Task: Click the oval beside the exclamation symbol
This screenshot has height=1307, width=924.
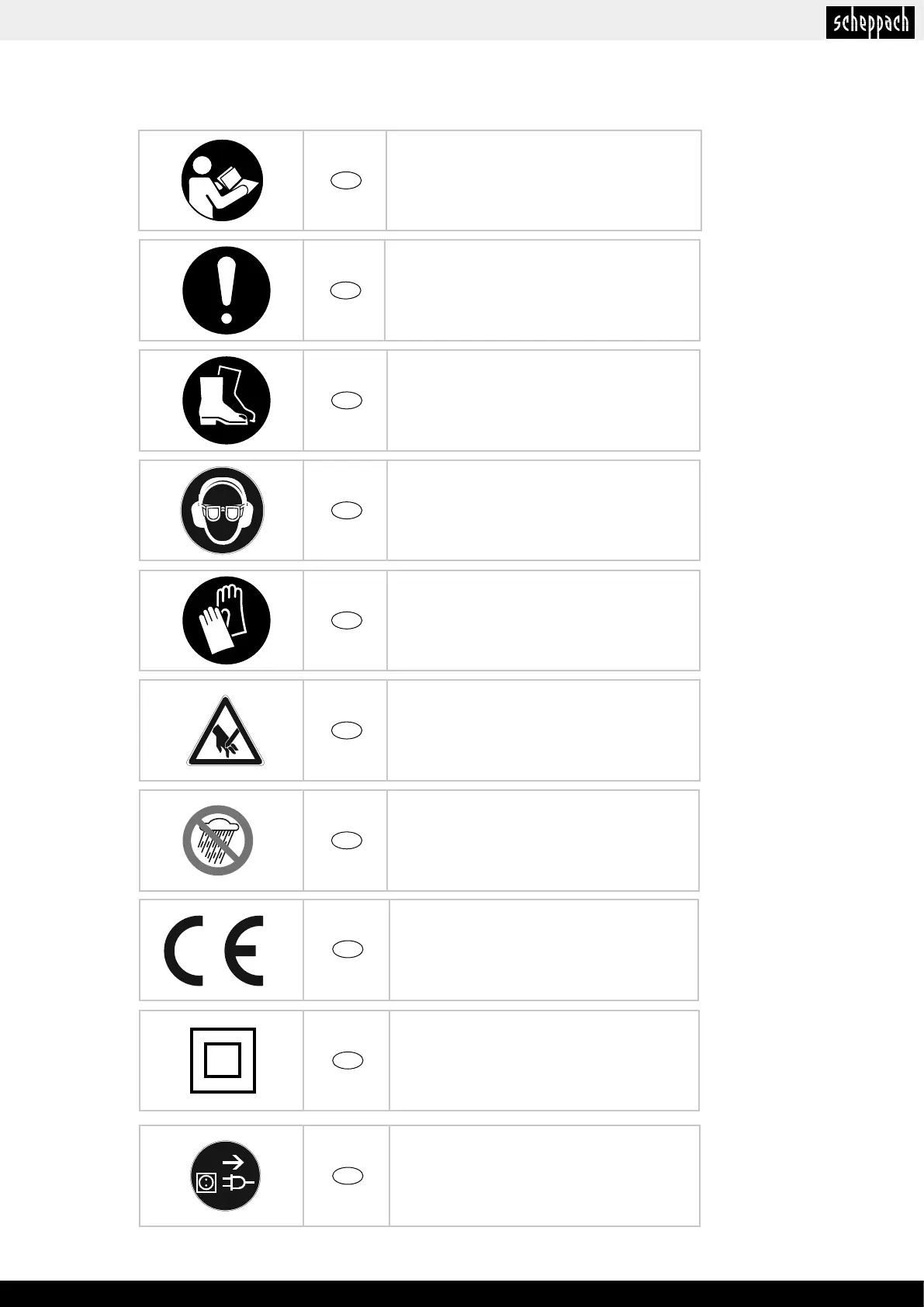Action: (x=347, y=290)
